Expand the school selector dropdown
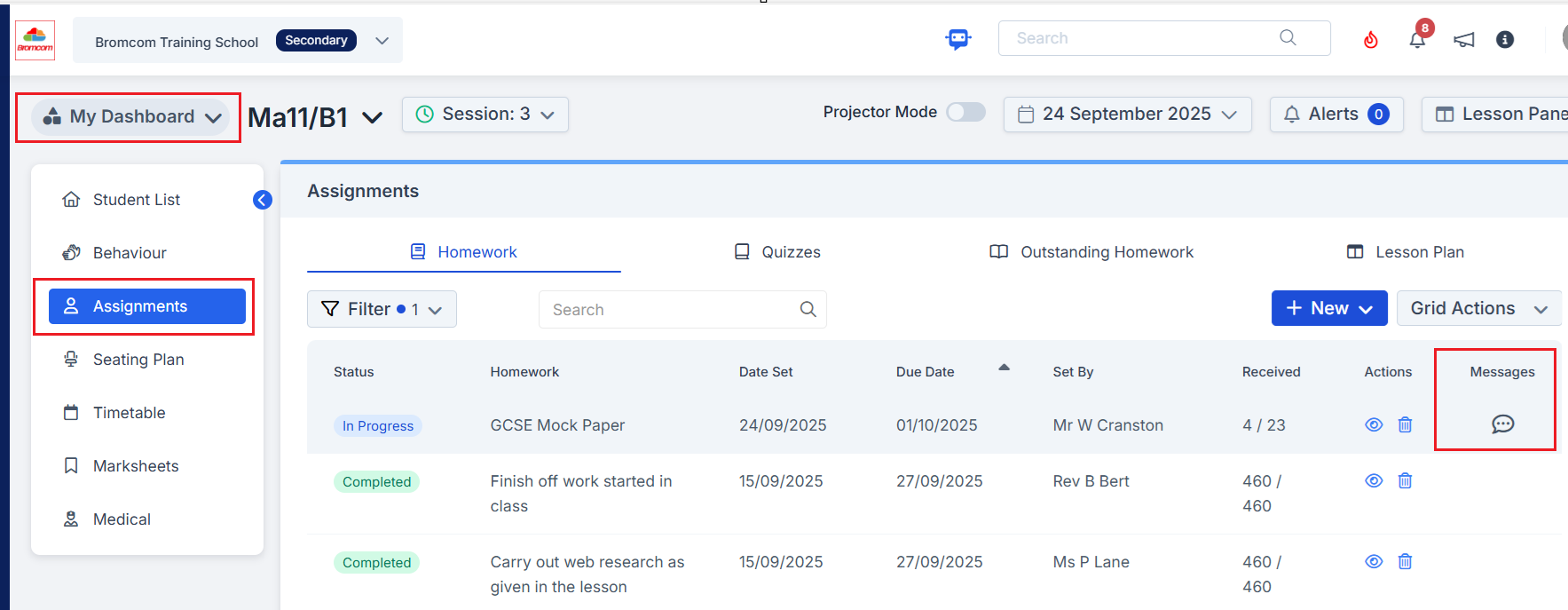The width and height of the screenshot is (1568, 610). [382, 41]
